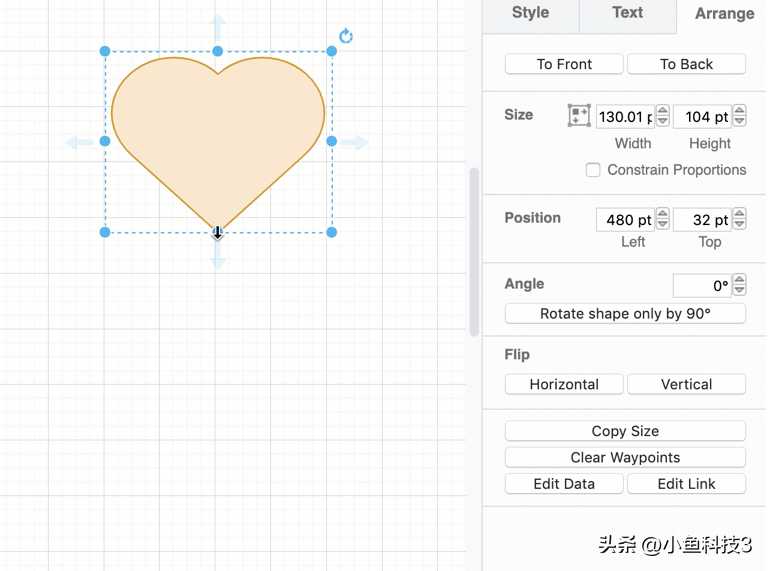The width and height of the screenshot is (769, 571).
Task: Click the Top position stepper arrows
Action: click(739, 219)
